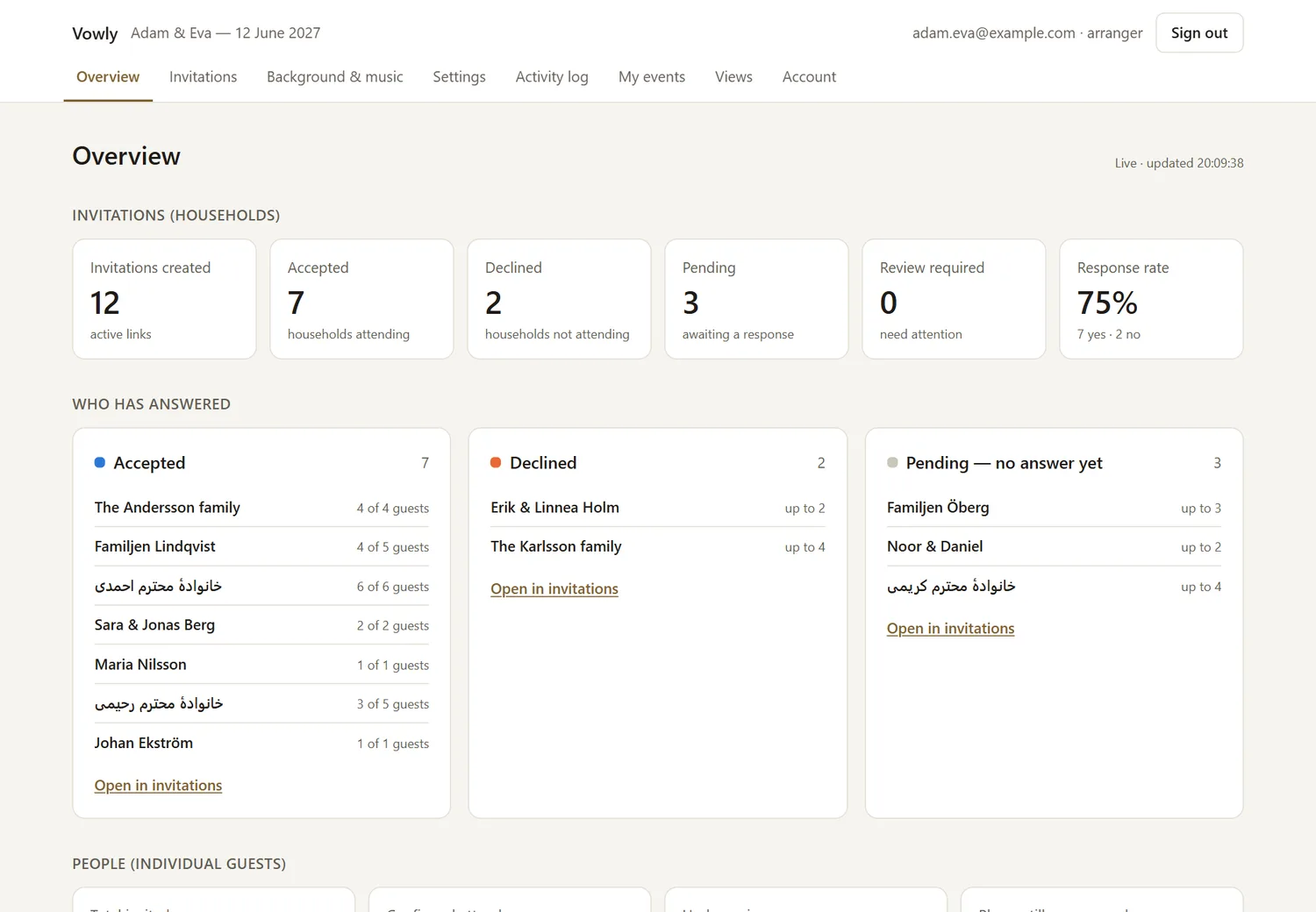Viewport: 1316px width, 912px height.
Task: Click the "up to 4" pending guest limit
Action: (x=1201, y=587)
